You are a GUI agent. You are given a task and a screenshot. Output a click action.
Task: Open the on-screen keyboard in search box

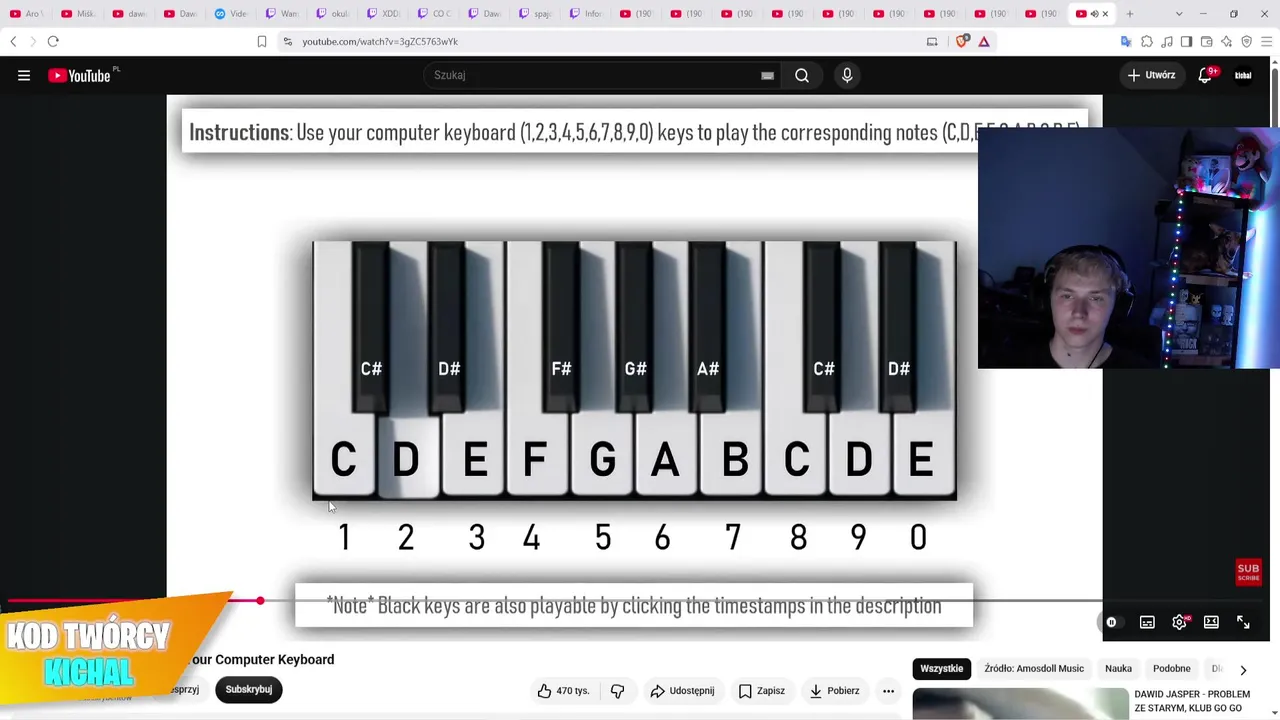(x=767, y=75)
